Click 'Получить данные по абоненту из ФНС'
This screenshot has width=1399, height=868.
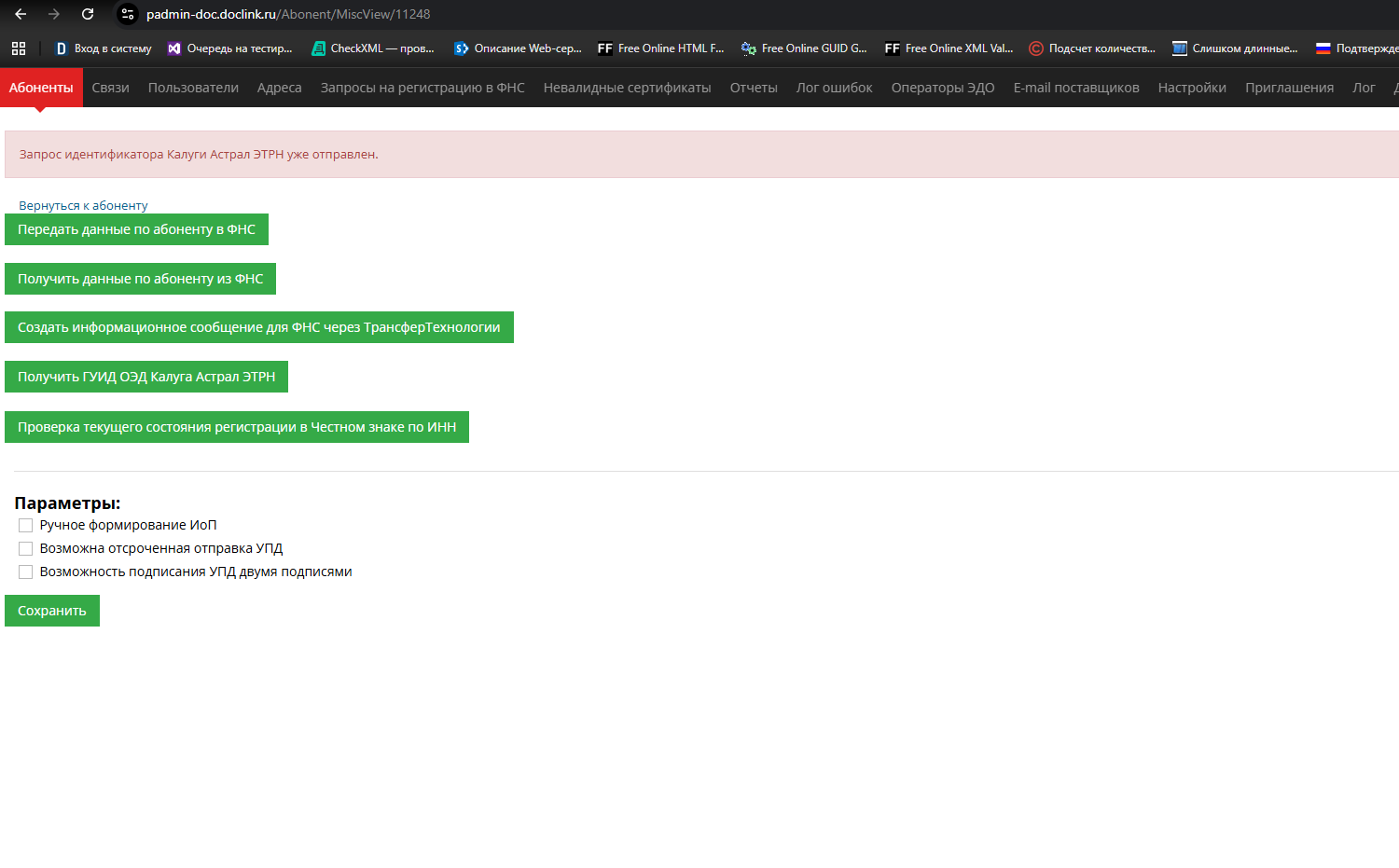click(140, 279)
